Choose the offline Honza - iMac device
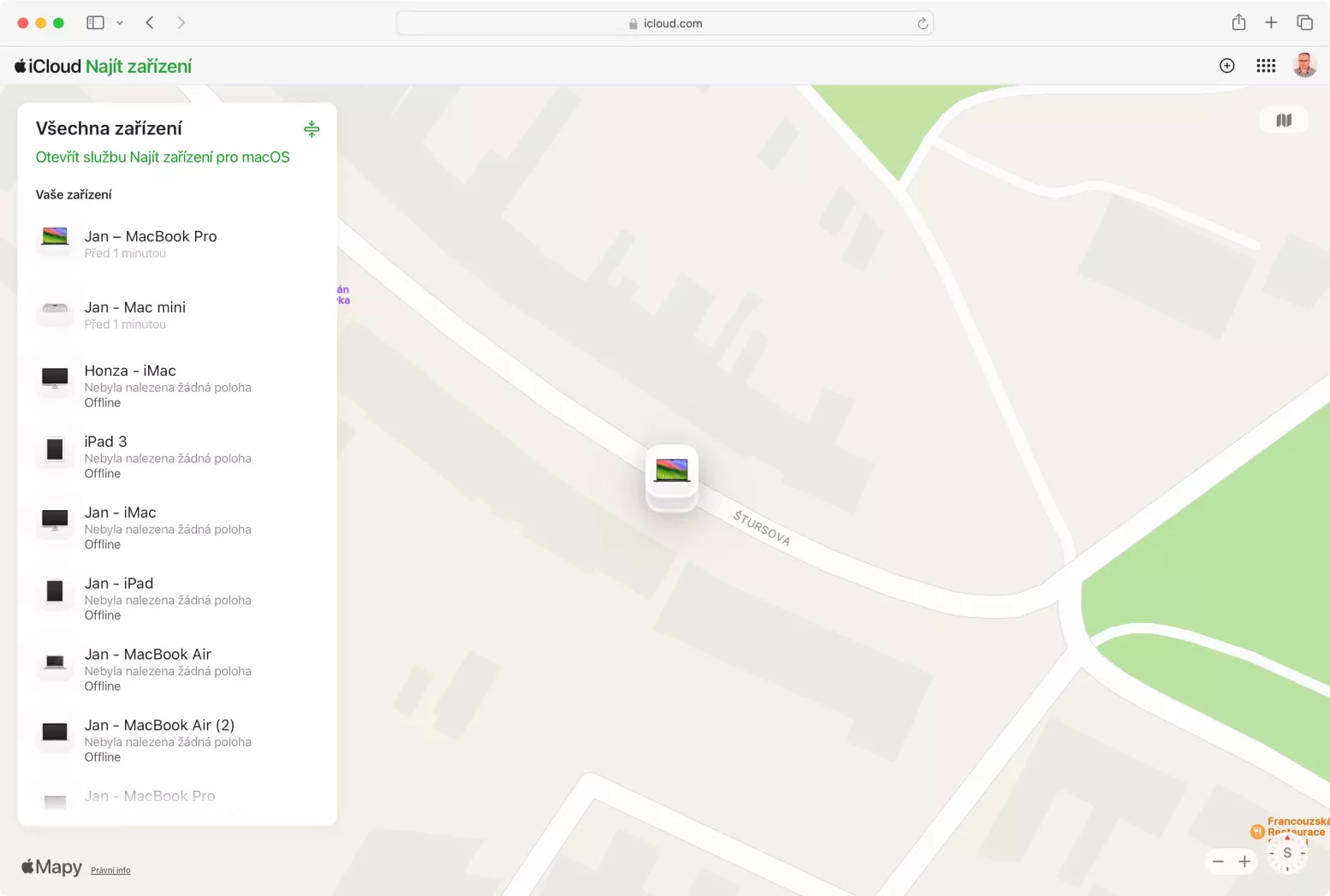This screenshot has height=896, width=1330. pyautogui.click(x=130, y=385)
